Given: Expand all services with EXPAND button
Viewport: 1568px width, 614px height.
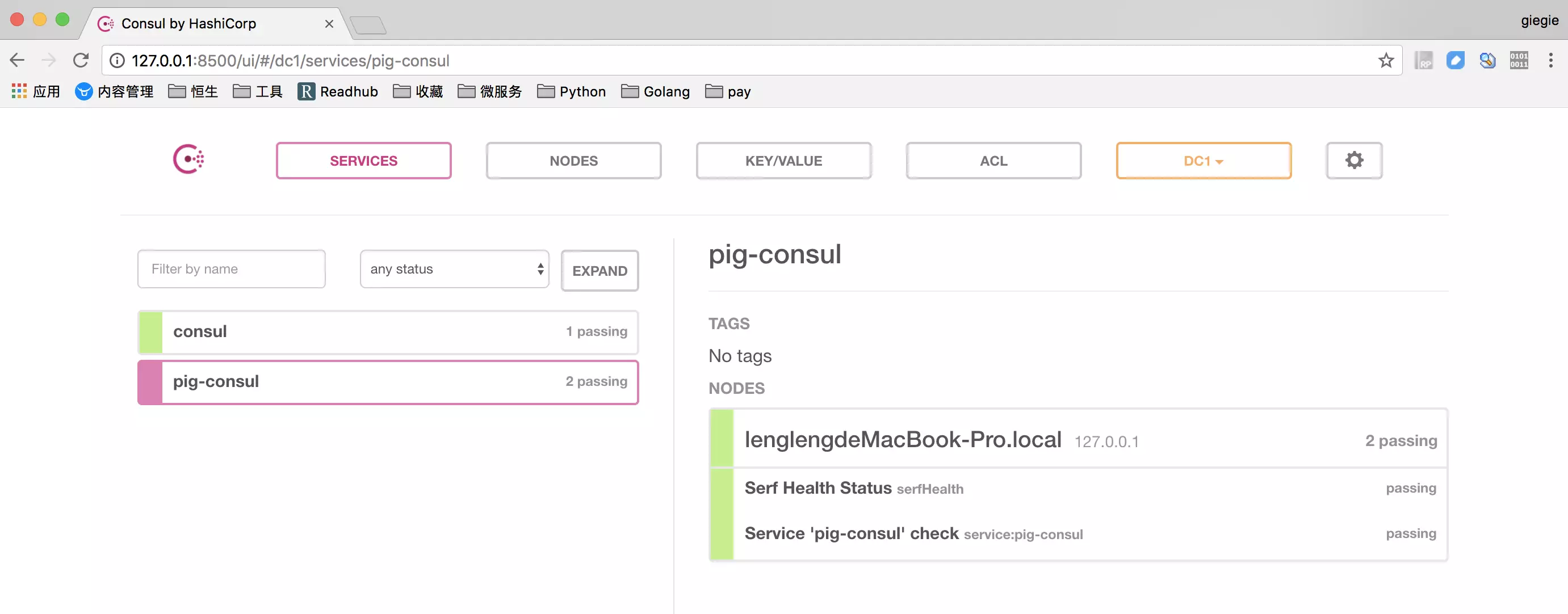Looking at the screenshot, I should tap(600, 270).
